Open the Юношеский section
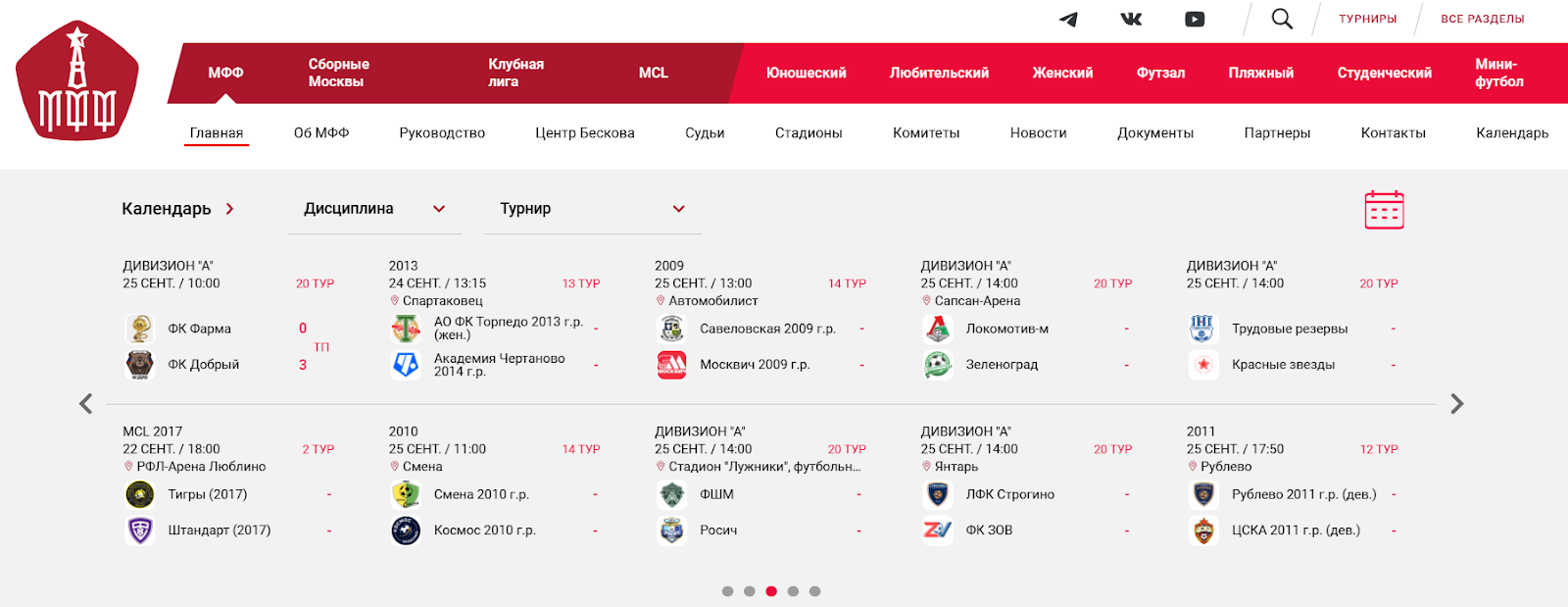Image resolution: width=1568 pixels, height=607 pixels. click(806, 73)
